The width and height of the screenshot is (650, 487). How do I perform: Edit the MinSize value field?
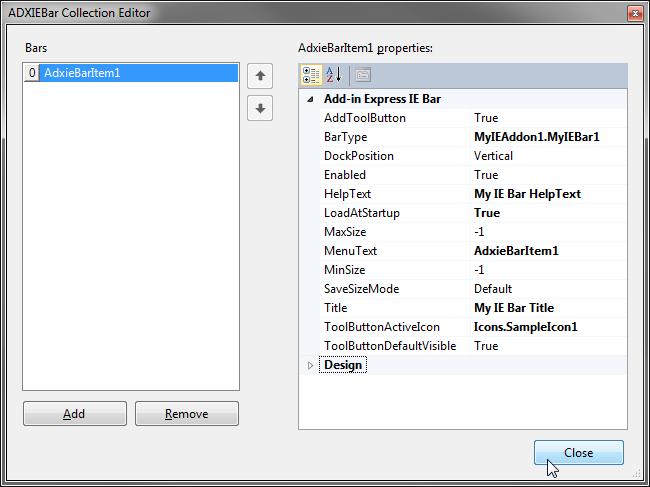click(548, 270)
